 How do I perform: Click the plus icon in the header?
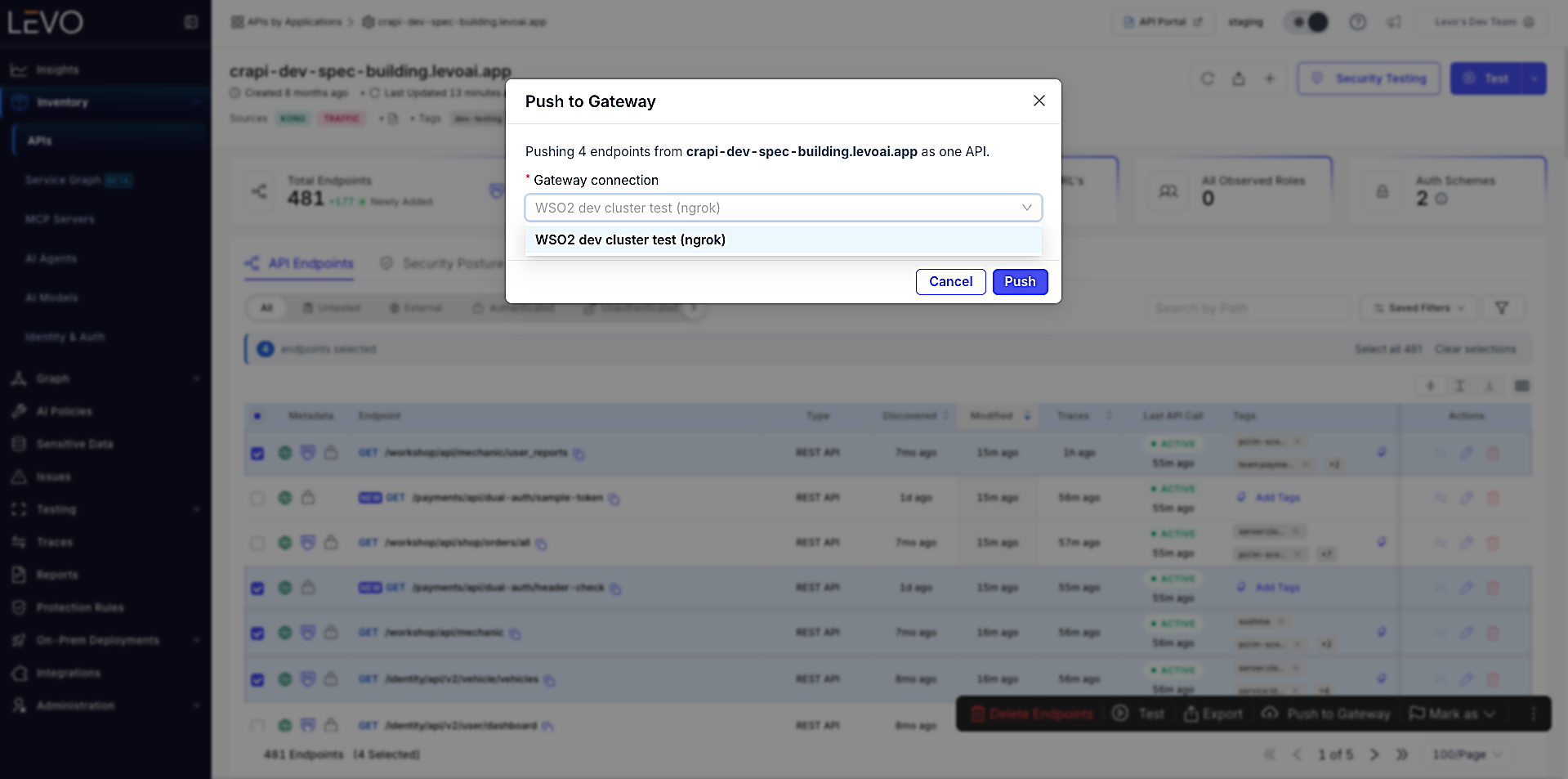1269,78
